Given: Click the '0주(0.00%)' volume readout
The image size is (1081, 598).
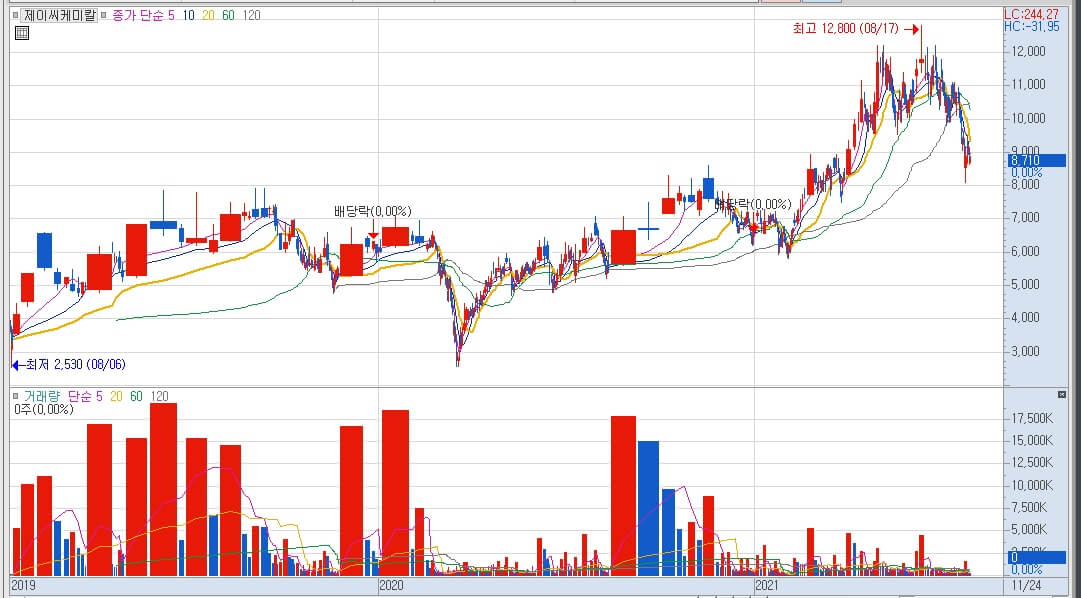Looking at the screenshot, I should coord(44,410).
